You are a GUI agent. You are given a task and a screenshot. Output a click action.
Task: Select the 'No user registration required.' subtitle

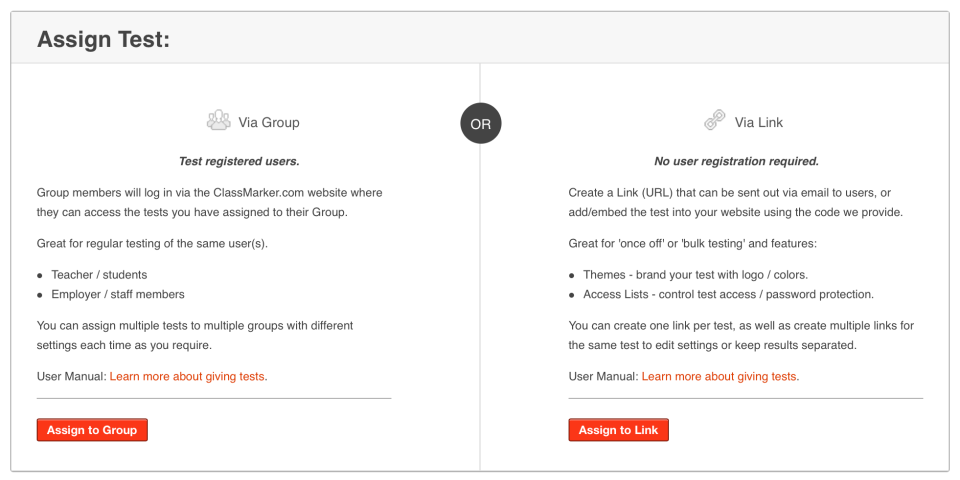pyautogui.click(x=736, y=161)
